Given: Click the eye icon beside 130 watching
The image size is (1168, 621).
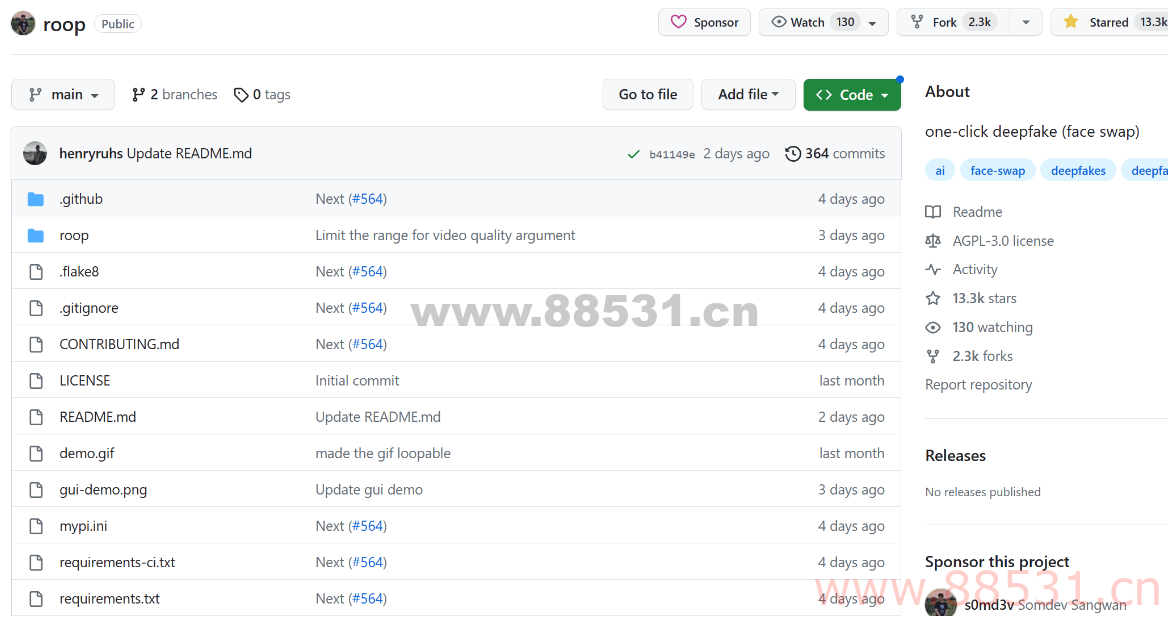Looking at the screenshot, I should 933,328.
